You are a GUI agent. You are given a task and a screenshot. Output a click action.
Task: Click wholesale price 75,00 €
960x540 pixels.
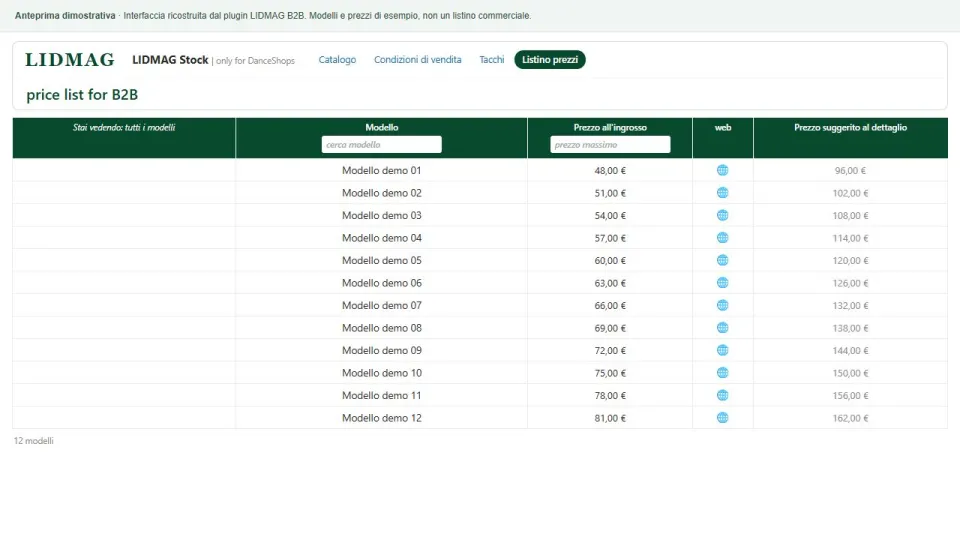tap(610, 373)
